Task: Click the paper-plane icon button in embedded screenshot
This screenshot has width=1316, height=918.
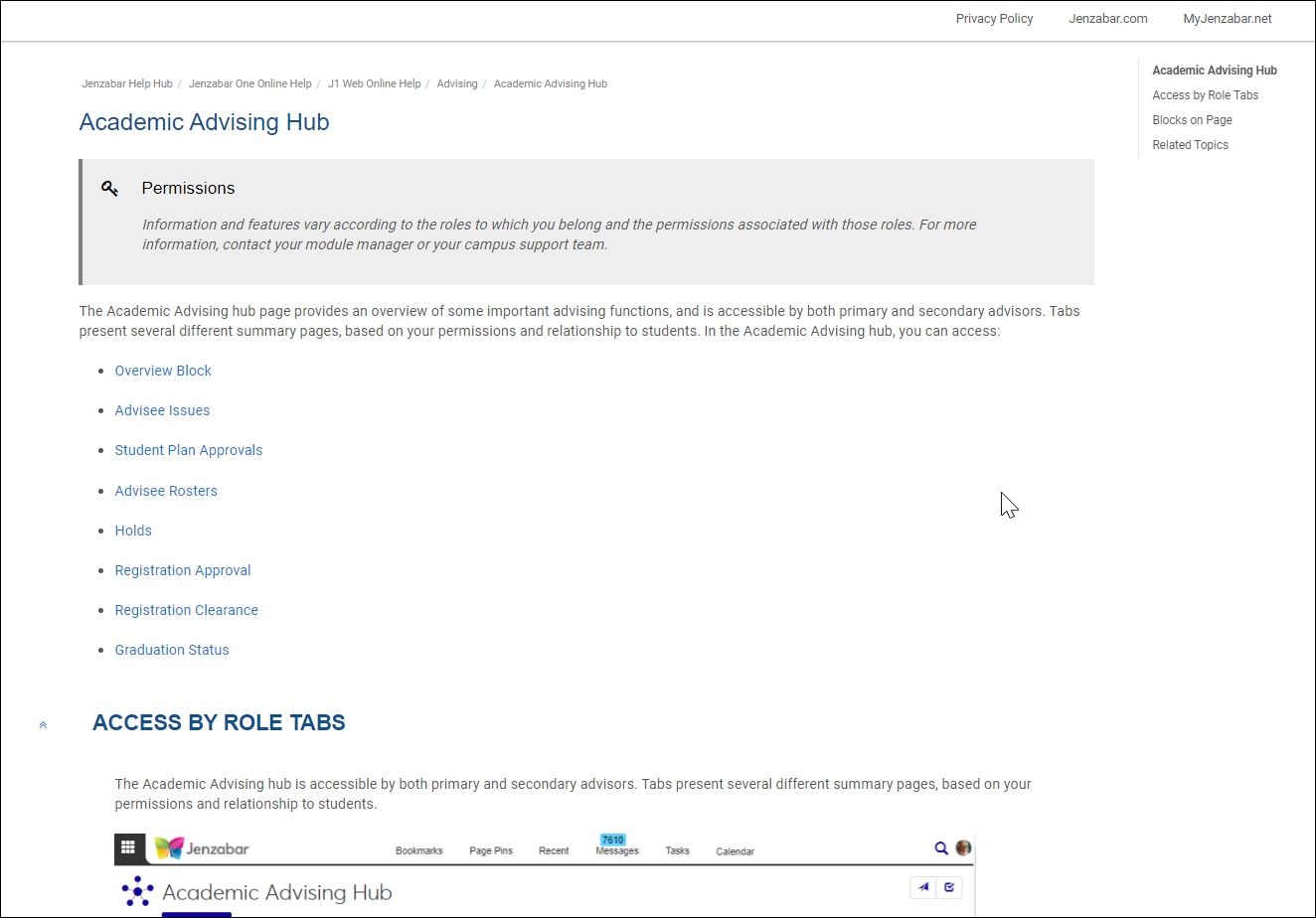Action: (924, 887)
